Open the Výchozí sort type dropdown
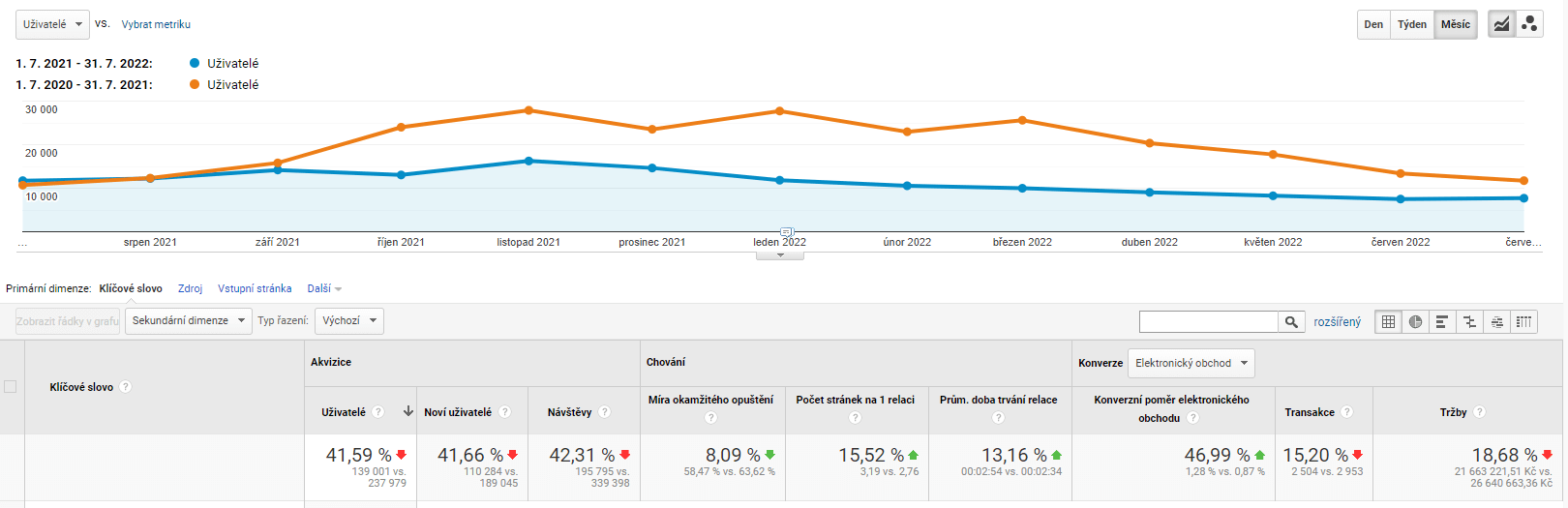The width and height of the screenshot is (1568, 508). 349,321
